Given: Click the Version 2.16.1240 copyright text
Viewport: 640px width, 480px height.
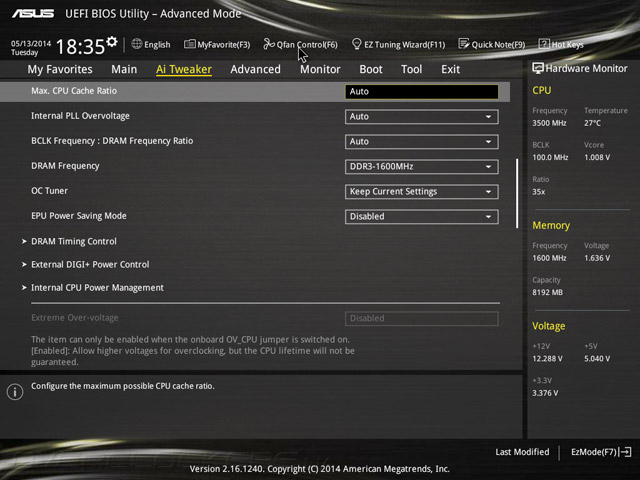Looking at the screenshot, I should (320, 469).
